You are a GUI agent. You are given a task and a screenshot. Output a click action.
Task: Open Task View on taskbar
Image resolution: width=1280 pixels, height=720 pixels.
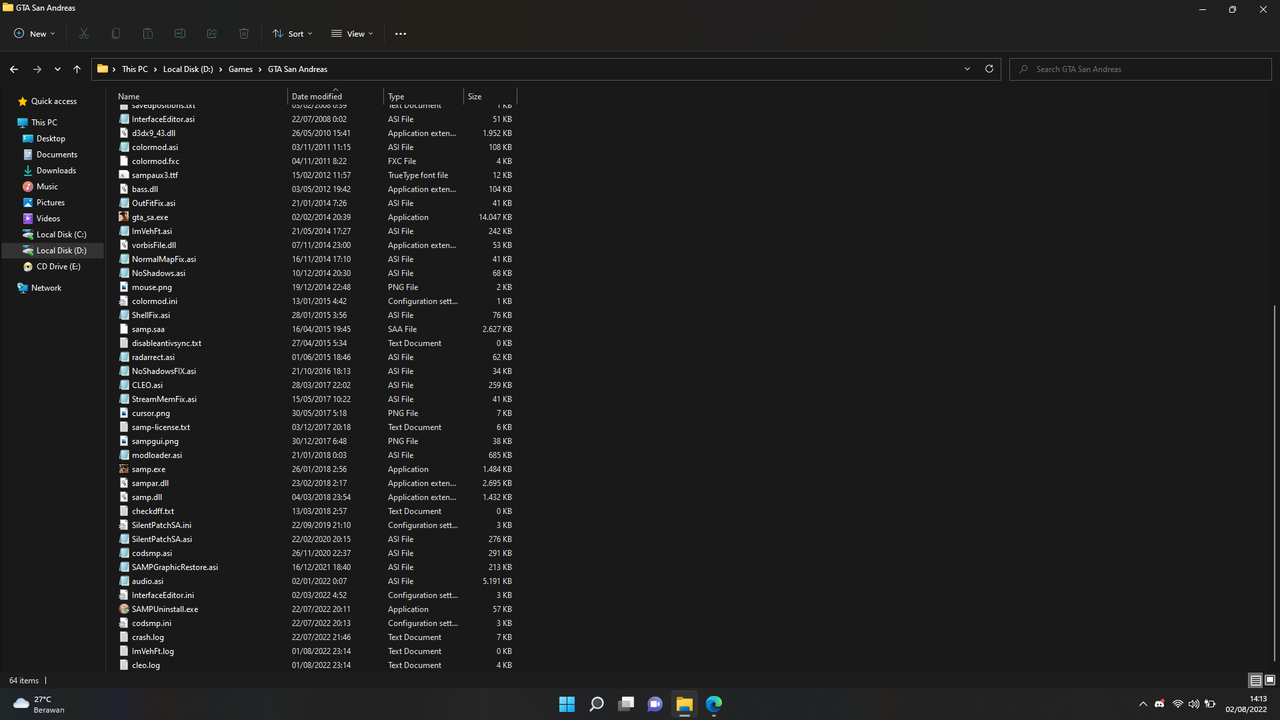tap(626, 704)
